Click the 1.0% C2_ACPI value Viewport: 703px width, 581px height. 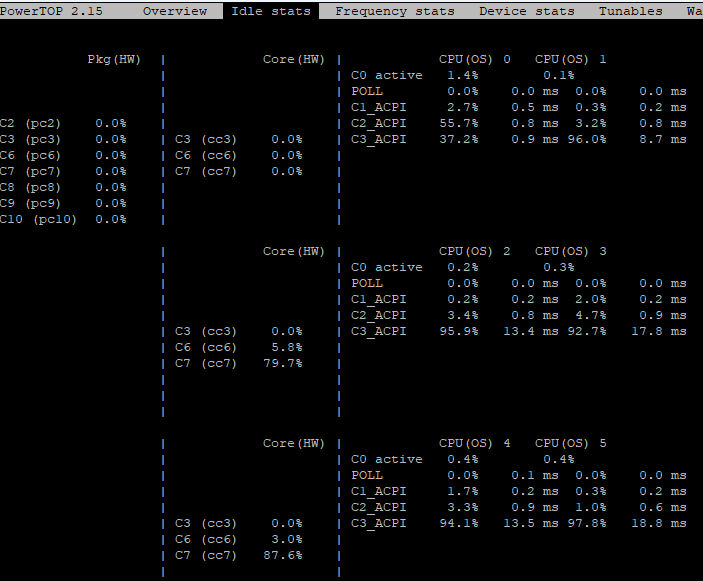(591, 507)
